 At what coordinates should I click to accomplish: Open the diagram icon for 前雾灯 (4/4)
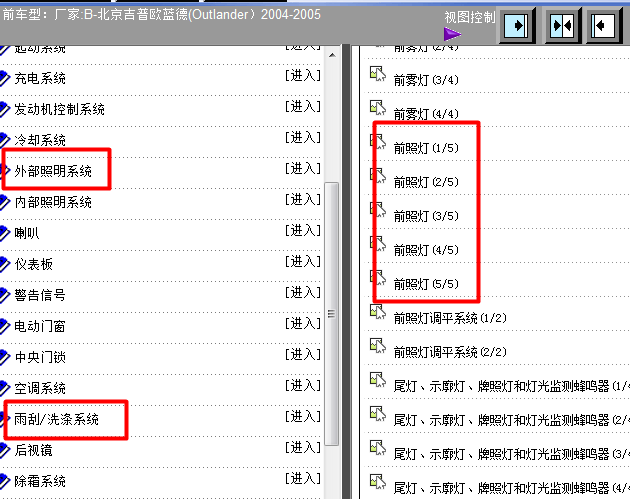click(x=378, y=107)
